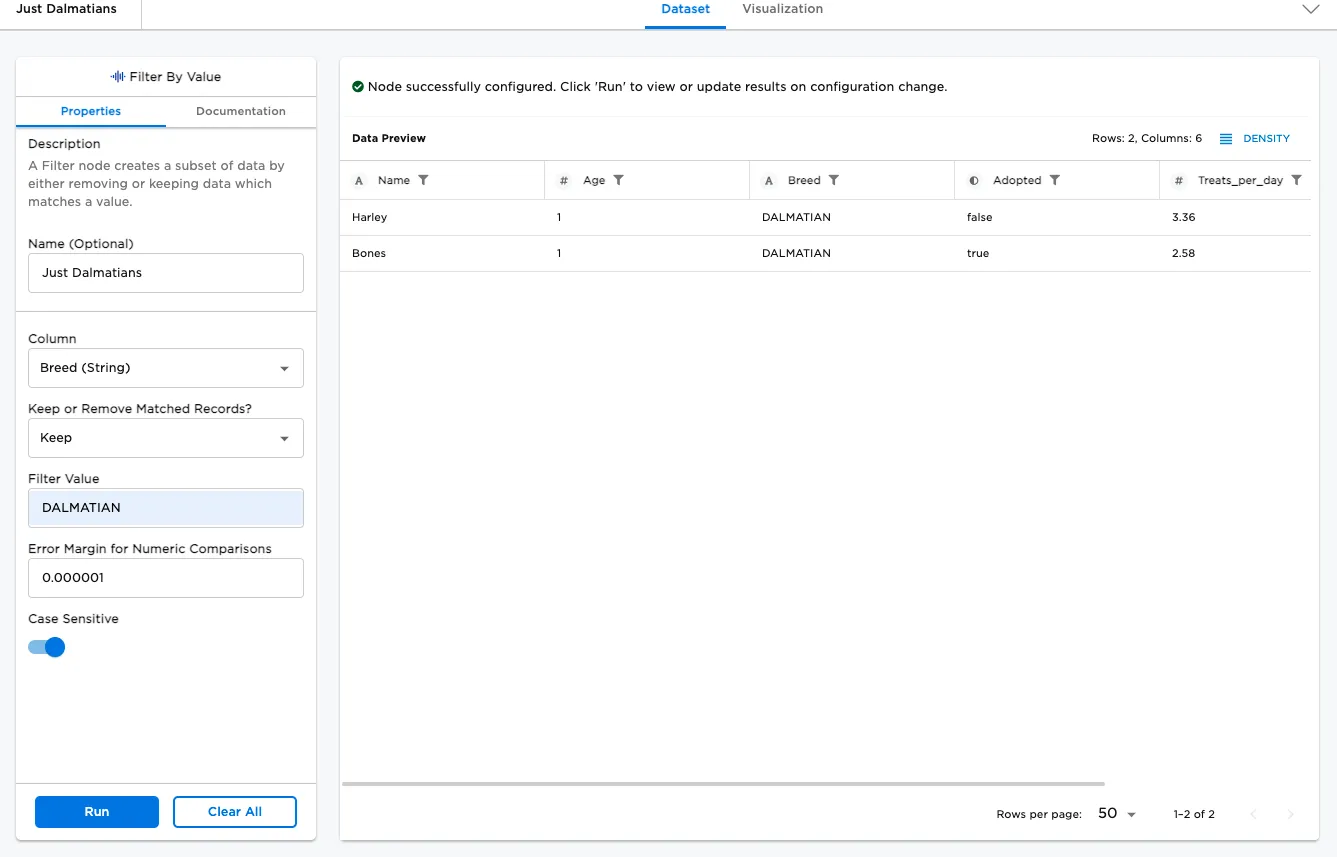The height and width of the screenshot is (857, 1337).
Task: Click the filter icon on Name column
Action: coord(423,180)
